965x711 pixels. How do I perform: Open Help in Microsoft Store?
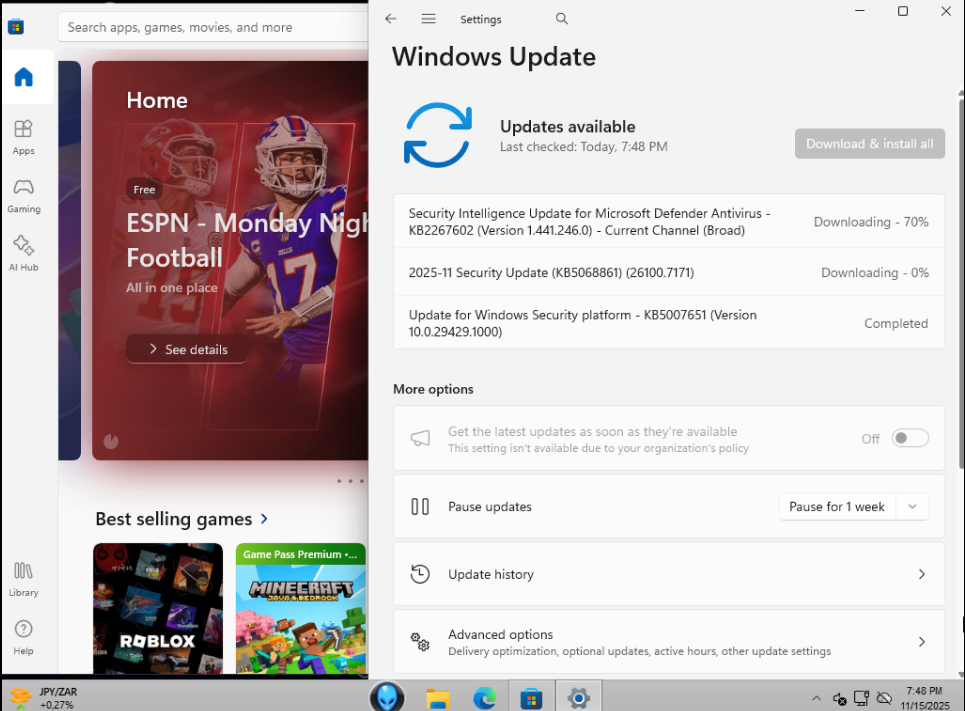23,637
